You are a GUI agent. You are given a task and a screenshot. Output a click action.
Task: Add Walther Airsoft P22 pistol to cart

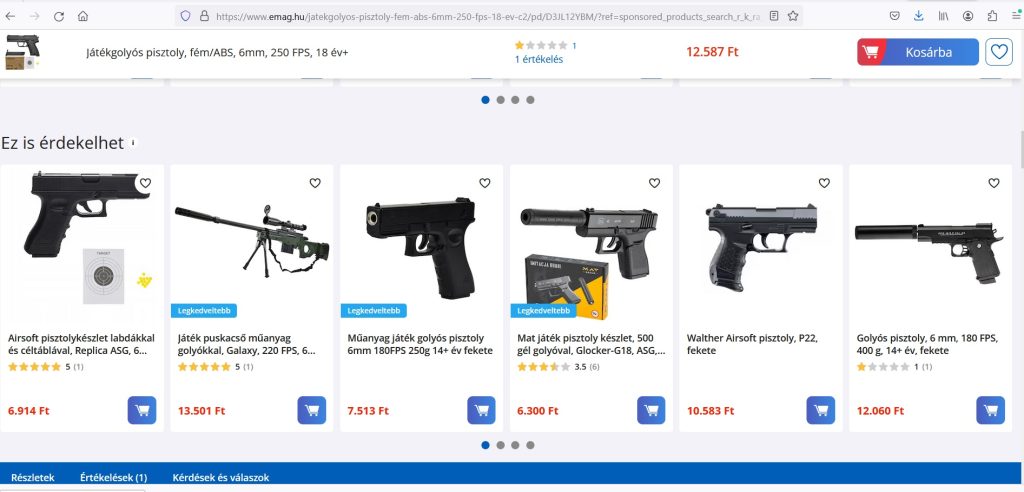pyautogui.click(x=820, y=410)
